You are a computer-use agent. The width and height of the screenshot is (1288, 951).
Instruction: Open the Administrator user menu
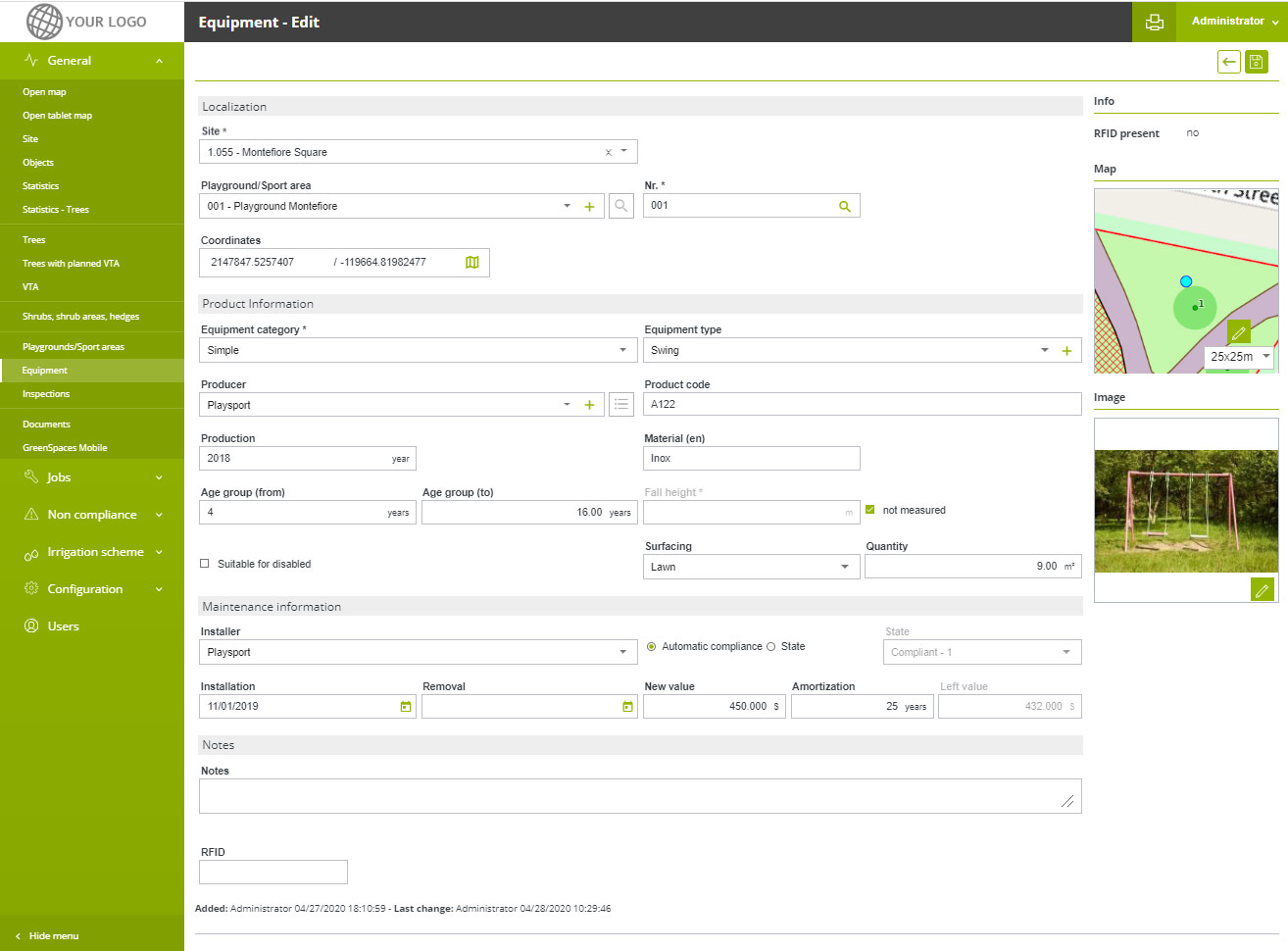(x=1233, y=22)
